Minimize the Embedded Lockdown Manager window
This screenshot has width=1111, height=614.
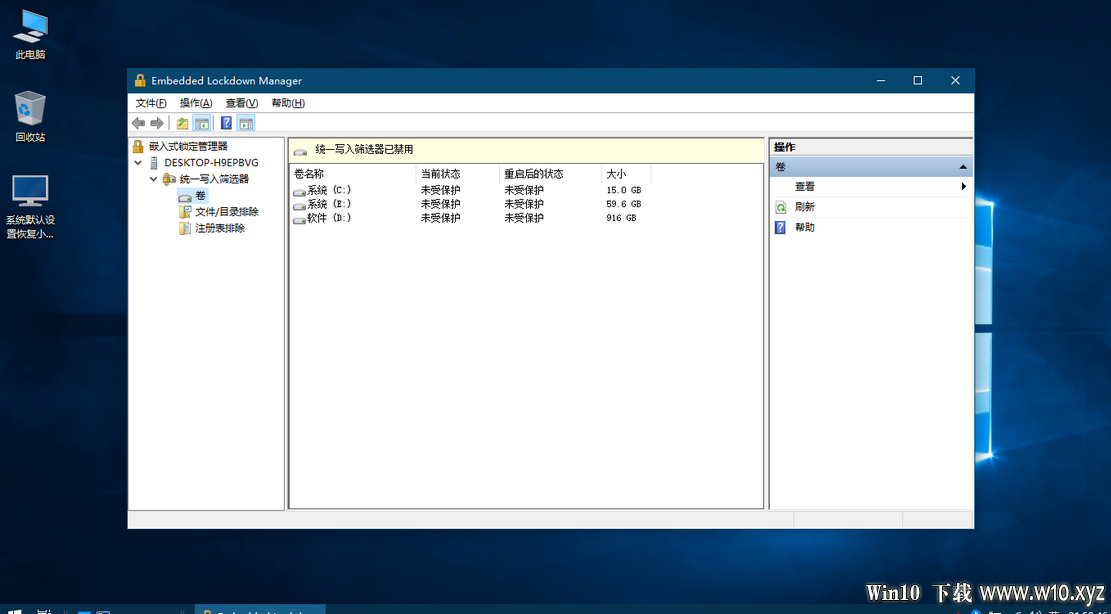click(x=881, y=81)
